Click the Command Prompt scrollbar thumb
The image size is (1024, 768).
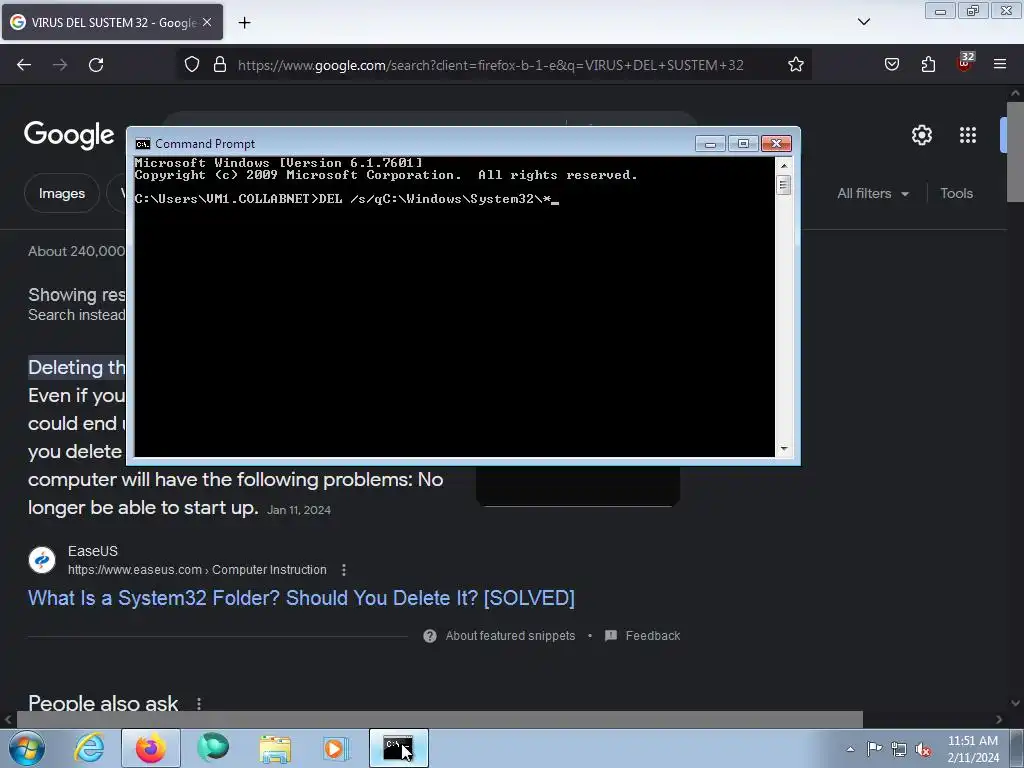(x=784, y=185)
